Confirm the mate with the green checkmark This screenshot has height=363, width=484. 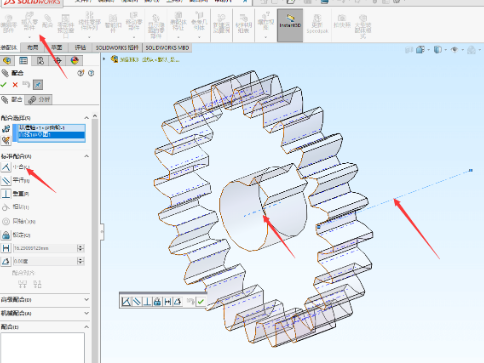[4, 85]
